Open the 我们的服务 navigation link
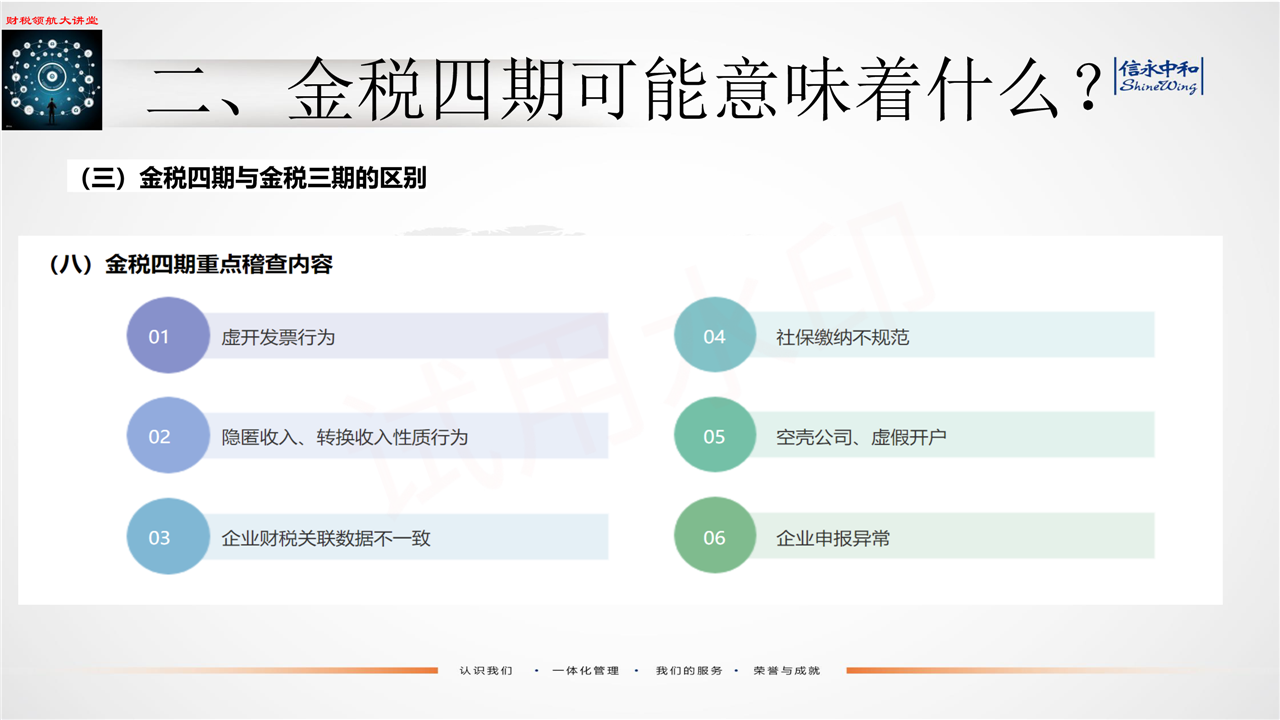Screen dimensions: 1280x720 pyautogui.click(x=689, y=670)
